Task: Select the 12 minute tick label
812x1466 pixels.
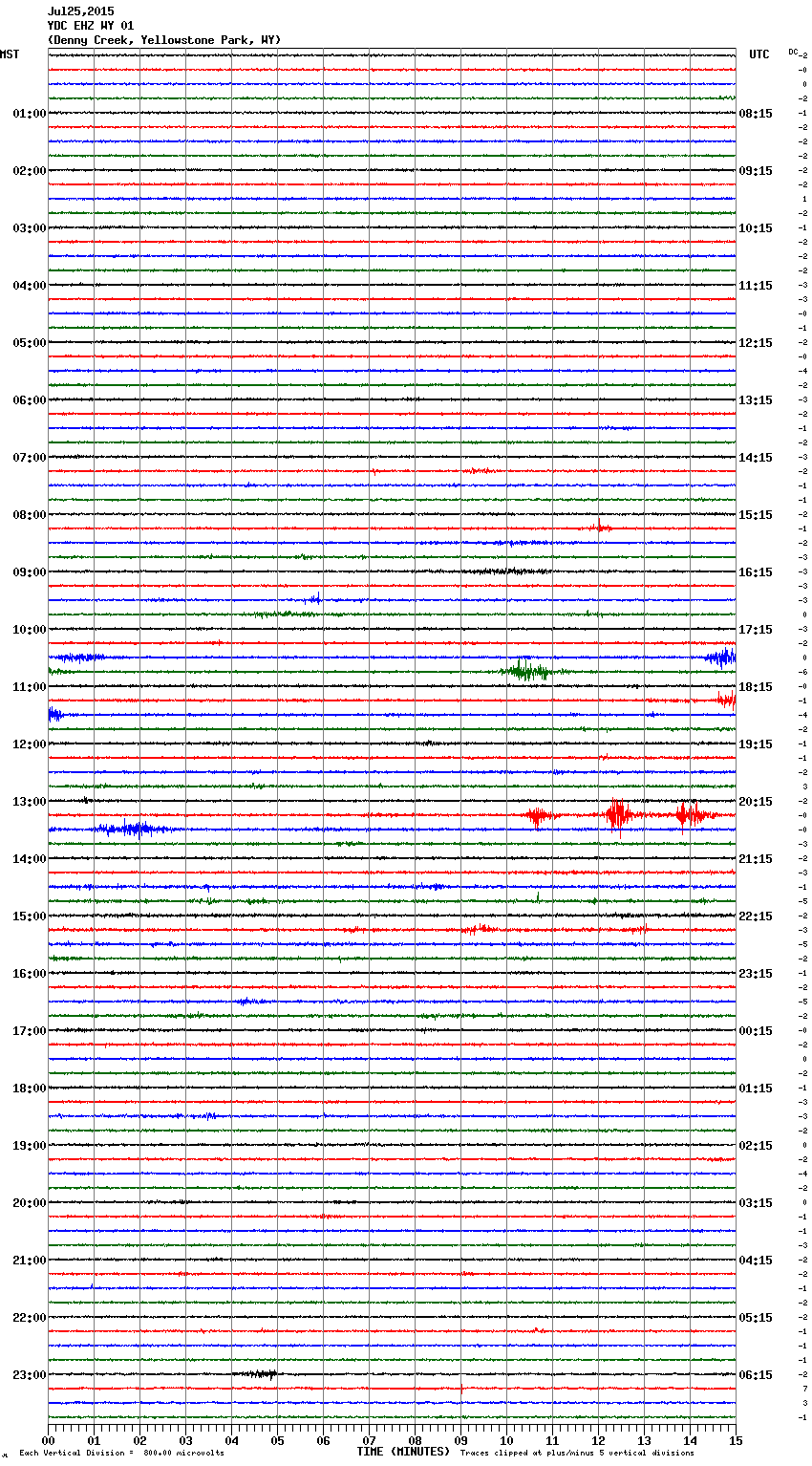Action: tap(598, 1440)
